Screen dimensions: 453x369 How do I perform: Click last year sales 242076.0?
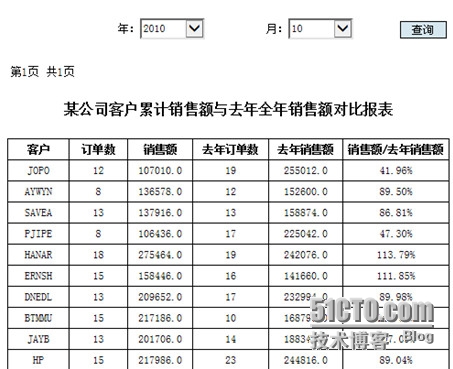pyautogui.click(x=306, y=255)
